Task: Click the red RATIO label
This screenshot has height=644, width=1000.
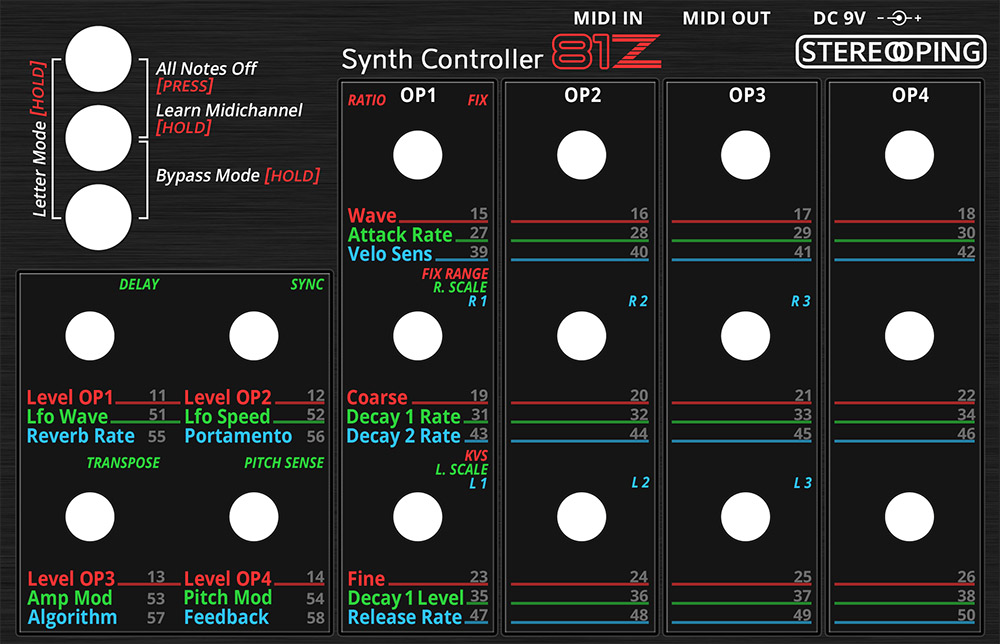Action: (x=367, y=100)
